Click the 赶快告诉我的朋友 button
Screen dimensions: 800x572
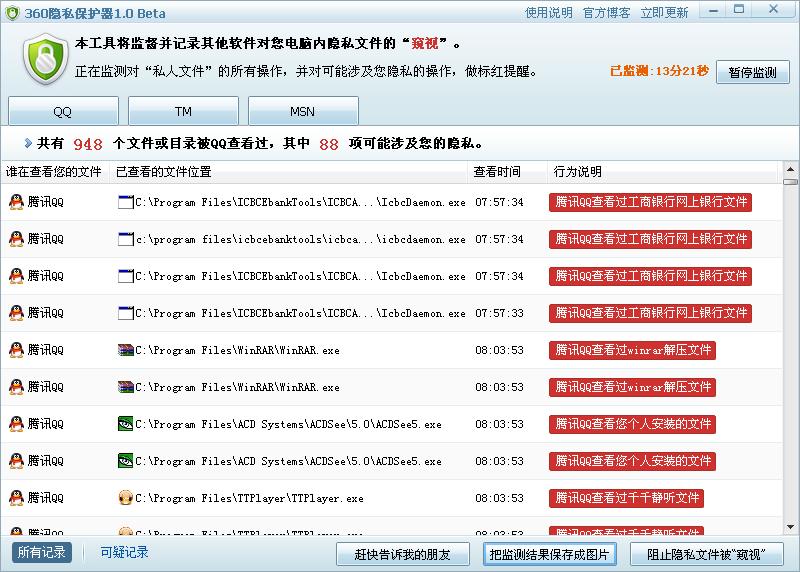point(403,554)
